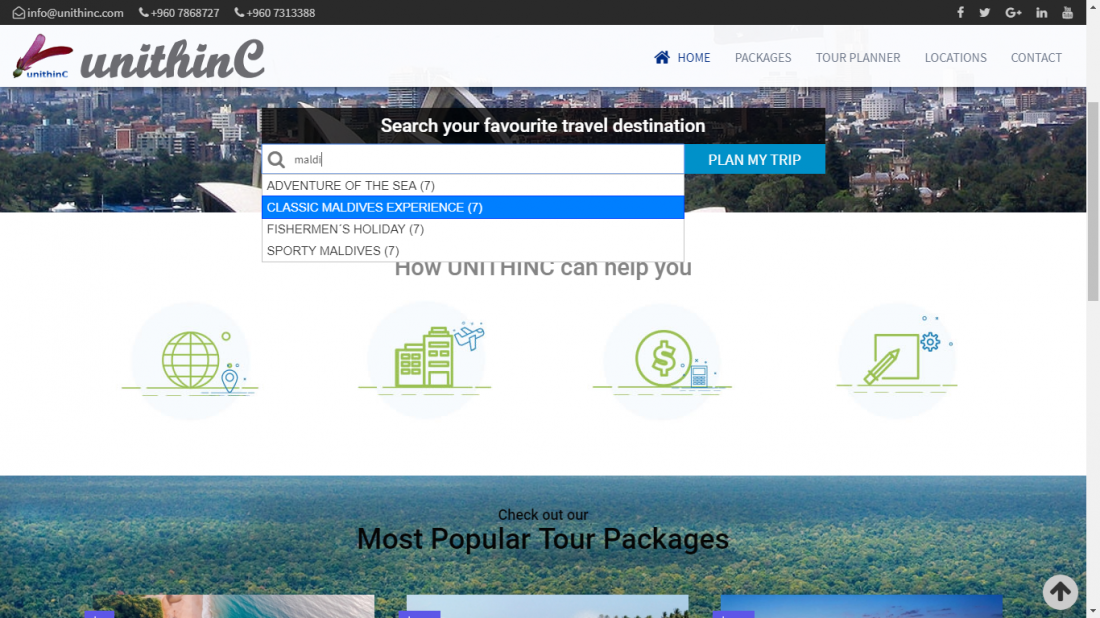The width and height of the screenshot is (1100, 618).
Task: Select ADVENTURE OF THE SEA suggestion
Action: 473,186
